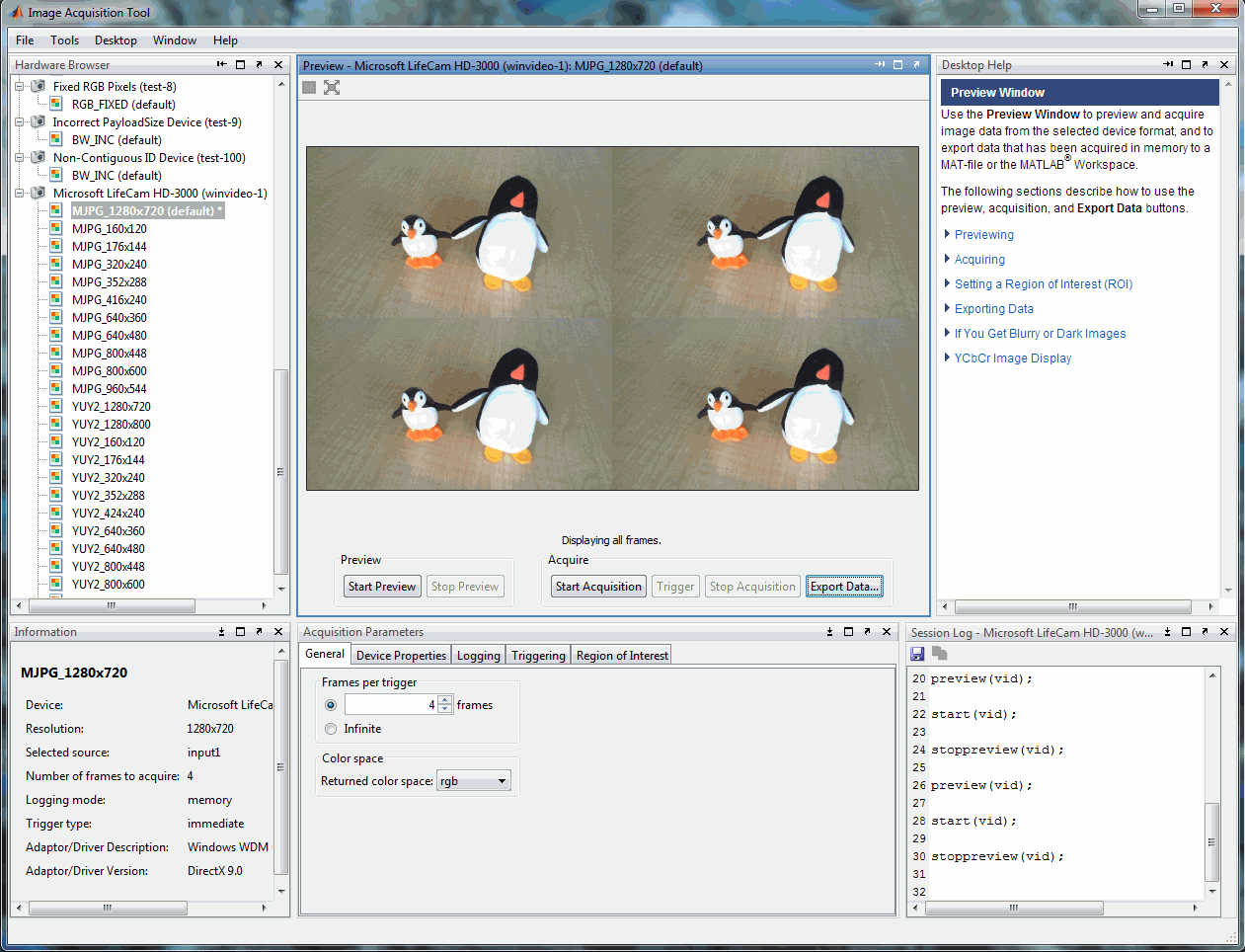This screenshot has height=952, width=1245.
Task: Click the penguin preview image
Action: (x=612, y=318)
